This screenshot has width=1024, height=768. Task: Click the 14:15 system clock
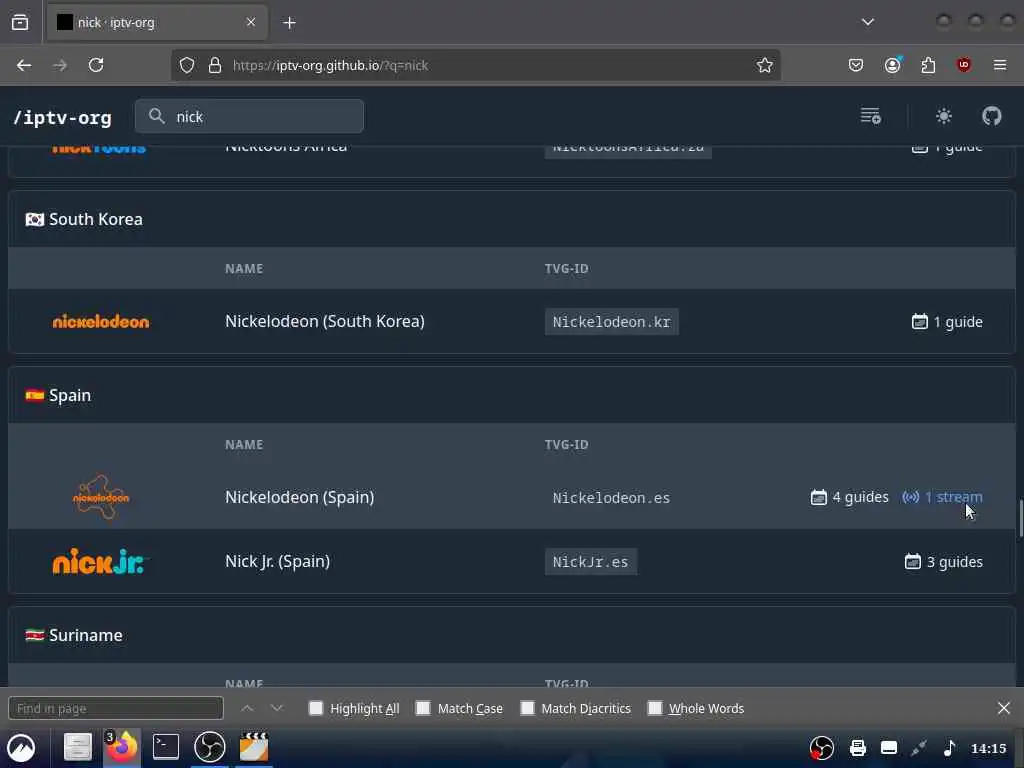[x=988, y=748]
